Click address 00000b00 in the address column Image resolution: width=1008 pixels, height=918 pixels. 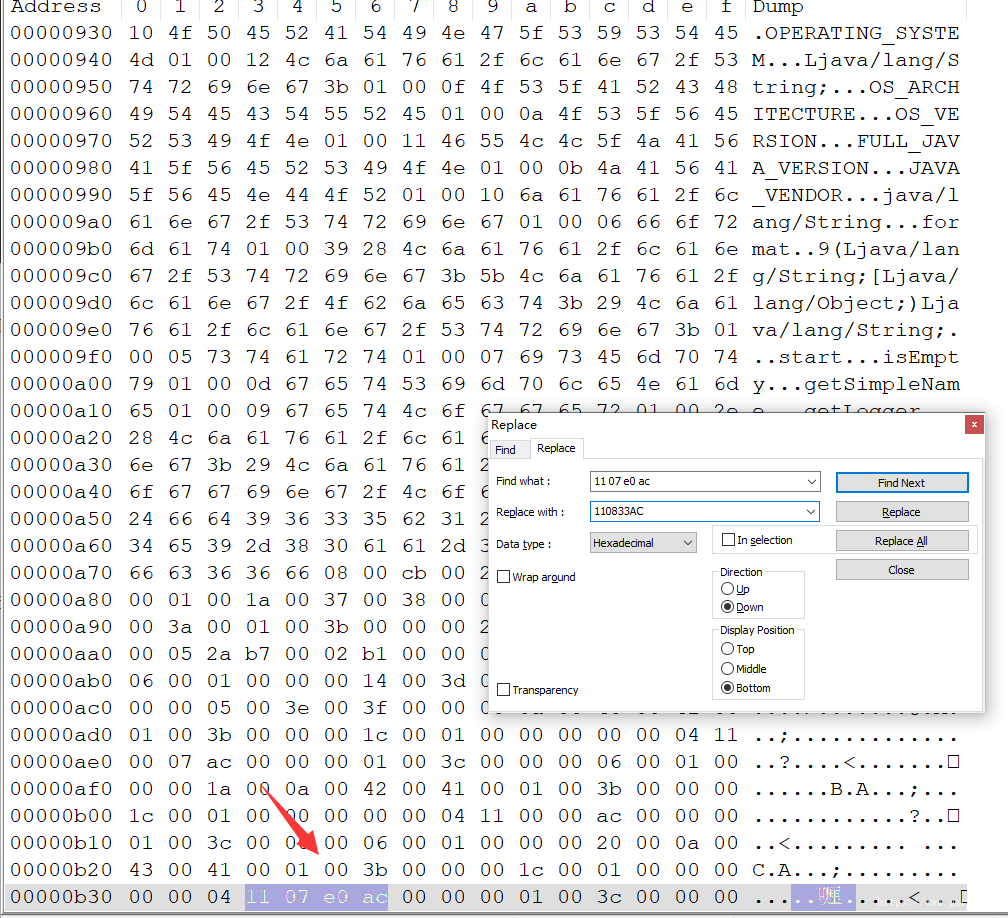pyautogui.click(x=61, y=816)
